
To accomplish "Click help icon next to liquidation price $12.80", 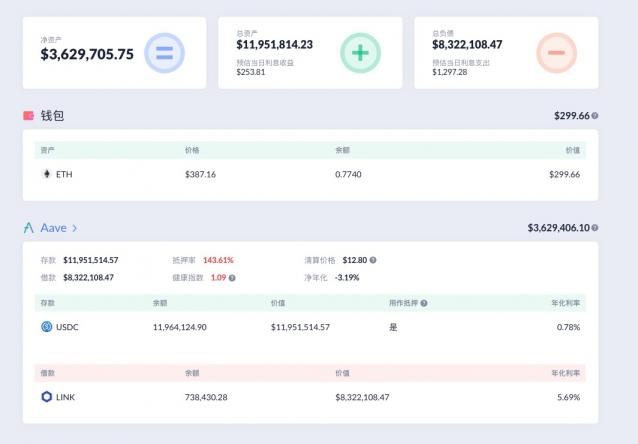I will tap(373, 260).
